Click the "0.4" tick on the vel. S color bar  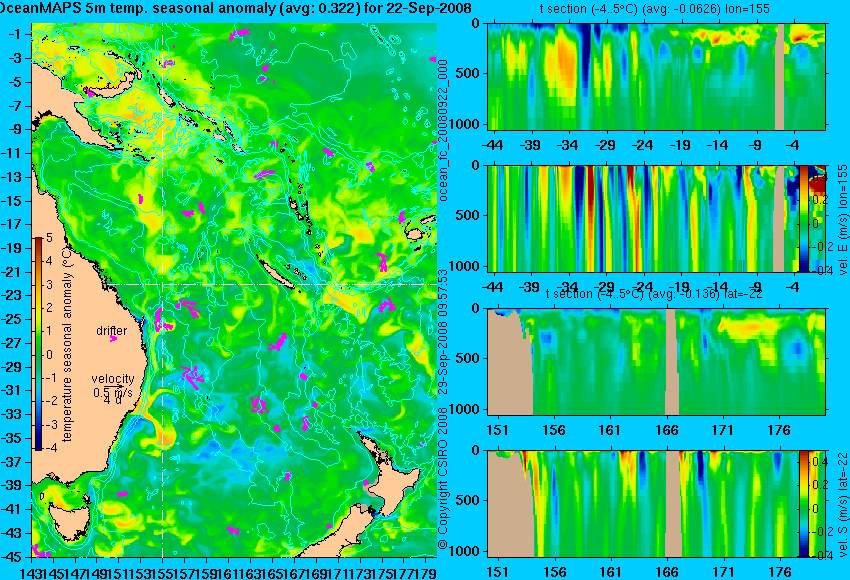click(x=819, y=462)
